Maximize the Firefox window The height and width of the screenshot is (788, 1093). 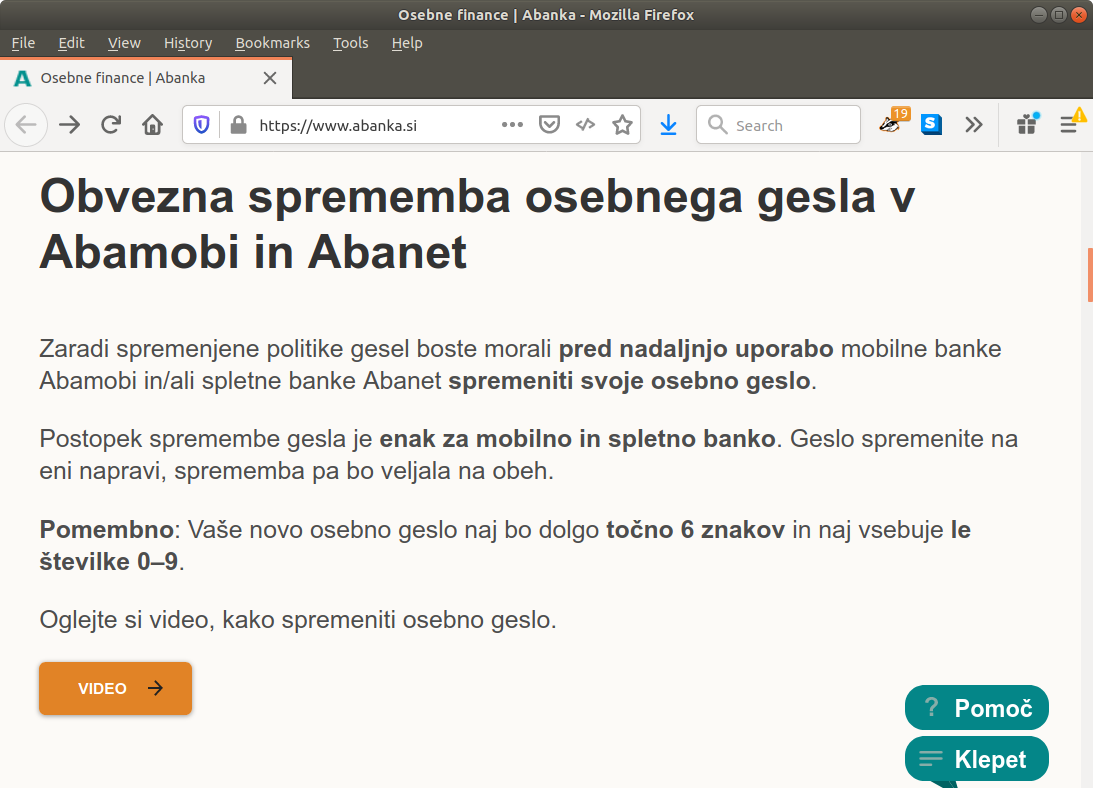click(x=1059, y=15)
